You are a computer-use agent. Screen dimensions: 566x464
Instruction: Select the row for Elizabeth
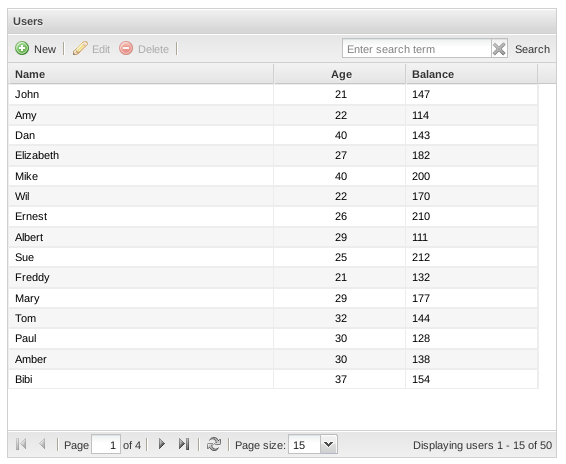click(273, 156)
